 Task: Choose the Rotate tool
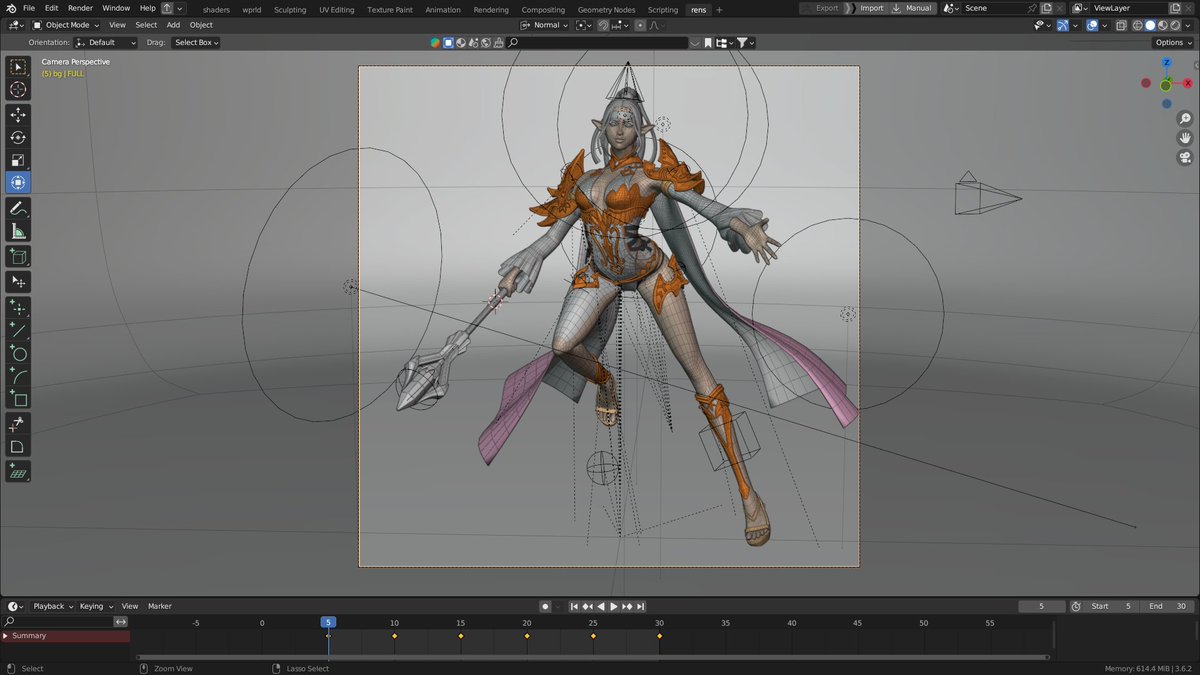pyautogui.click(x=18, y=137)
